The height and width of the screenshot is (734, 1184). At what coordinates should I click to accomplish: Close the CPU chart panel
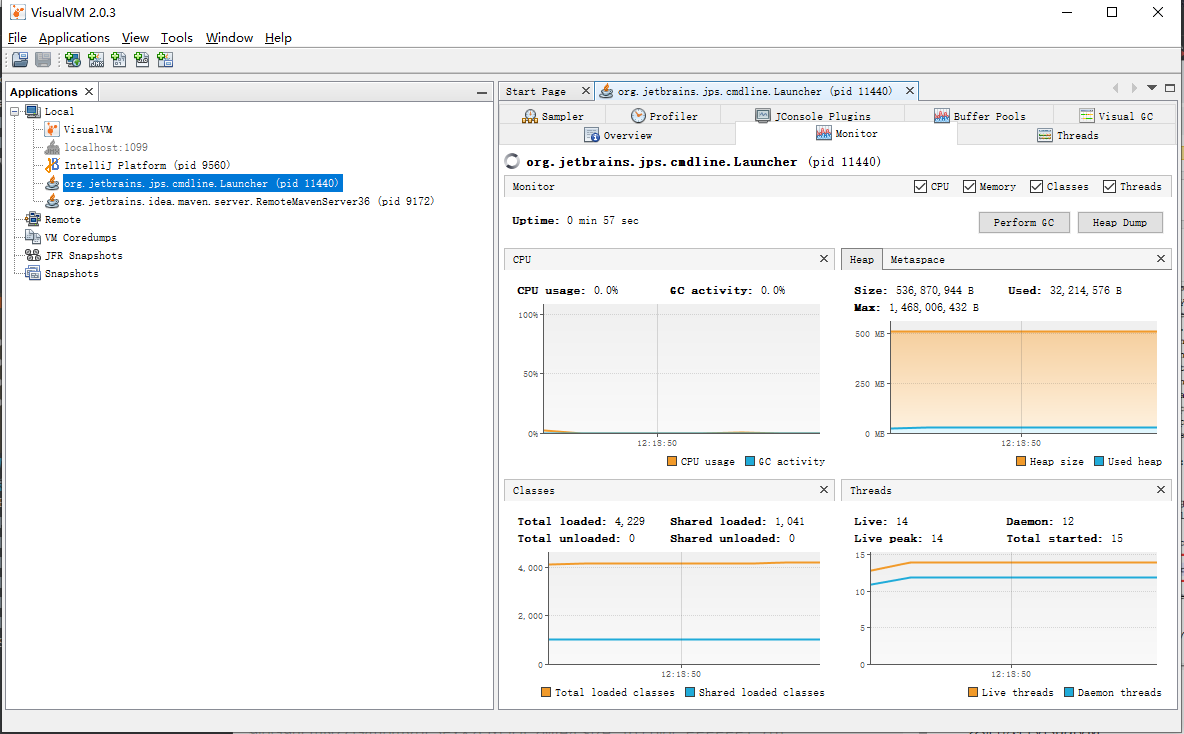824,258
